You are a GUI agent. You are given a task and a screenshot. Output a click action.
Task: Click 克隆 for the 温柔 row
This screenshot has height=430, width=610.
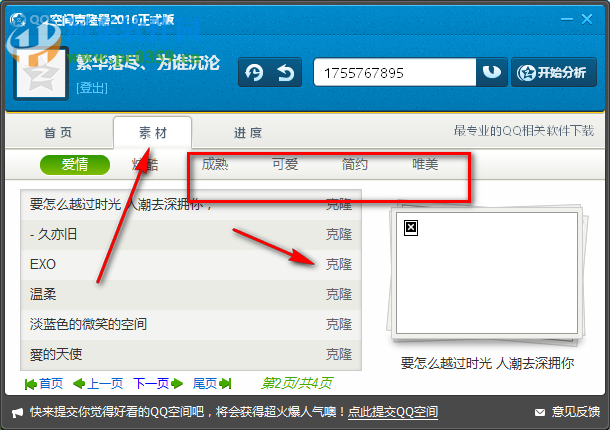(x=339, y=295)
